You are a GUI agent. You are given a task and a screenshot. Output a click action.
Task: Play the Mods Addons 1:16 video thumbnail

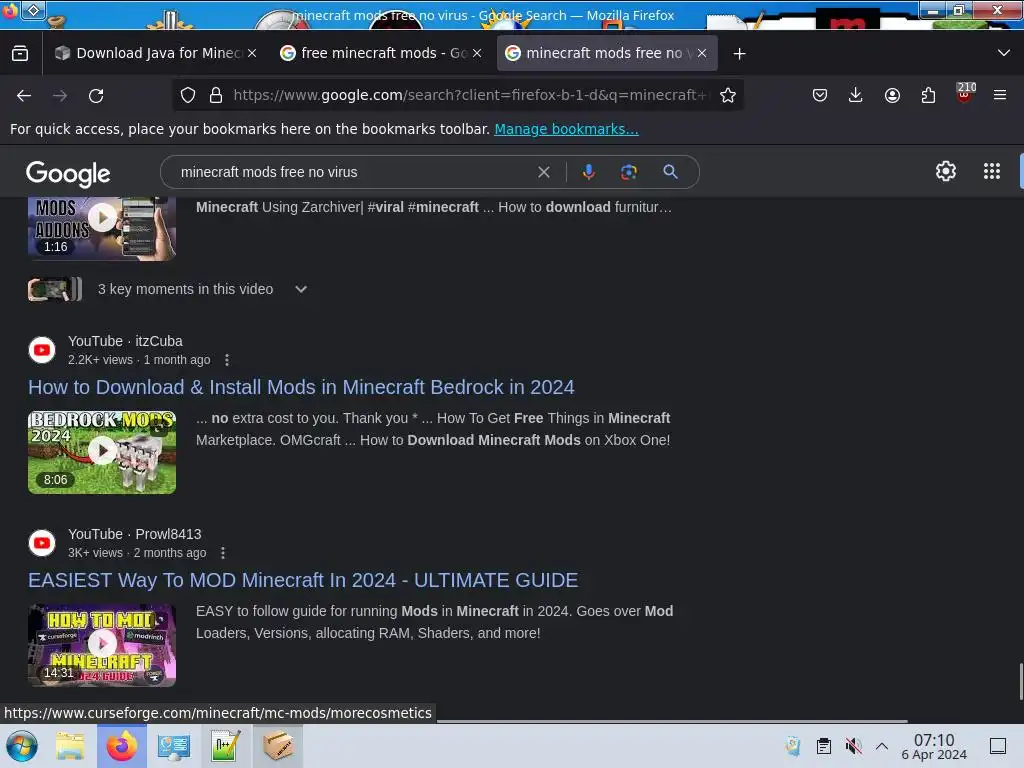(x=102, y=229)
